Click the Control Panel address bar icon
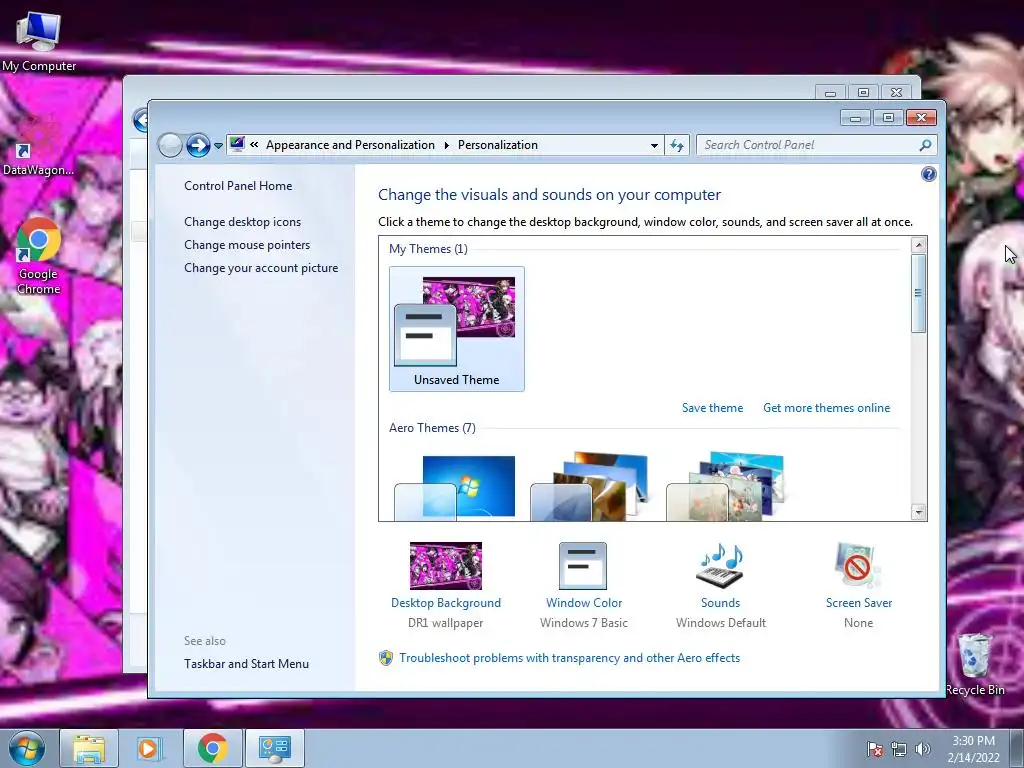This screenshot has height=768, width=1024. pyautogui.click(x=237, y=144)
